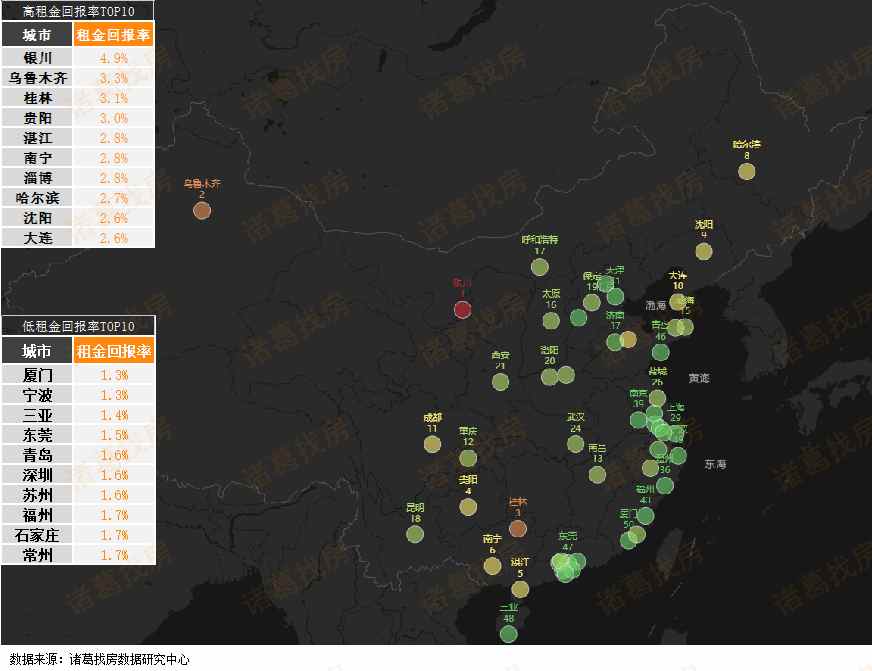Click 深圳 in the low-yield table

pos(37,475)
